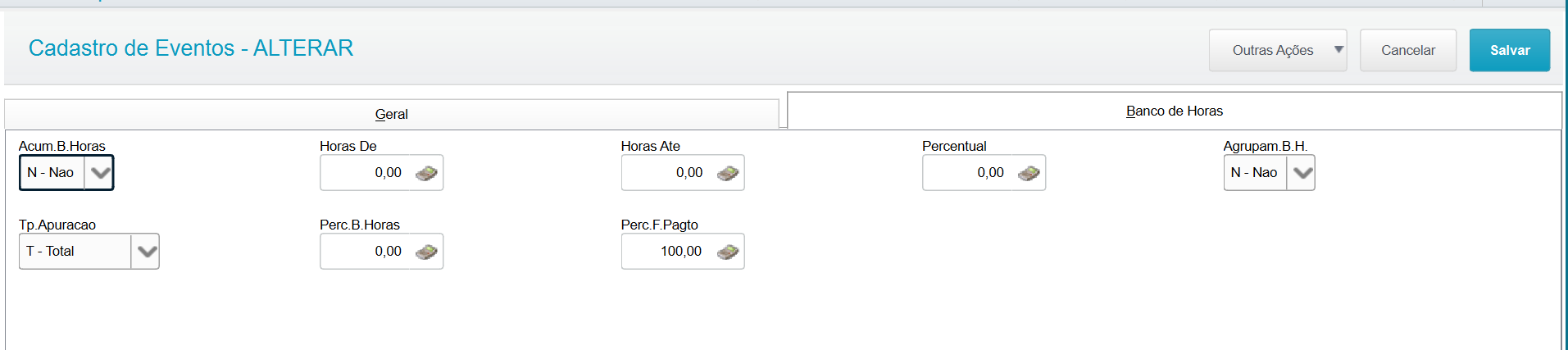Select the T - Total combo box text
The height and width of the screenshot is (350, 1568).
(50, 252)
